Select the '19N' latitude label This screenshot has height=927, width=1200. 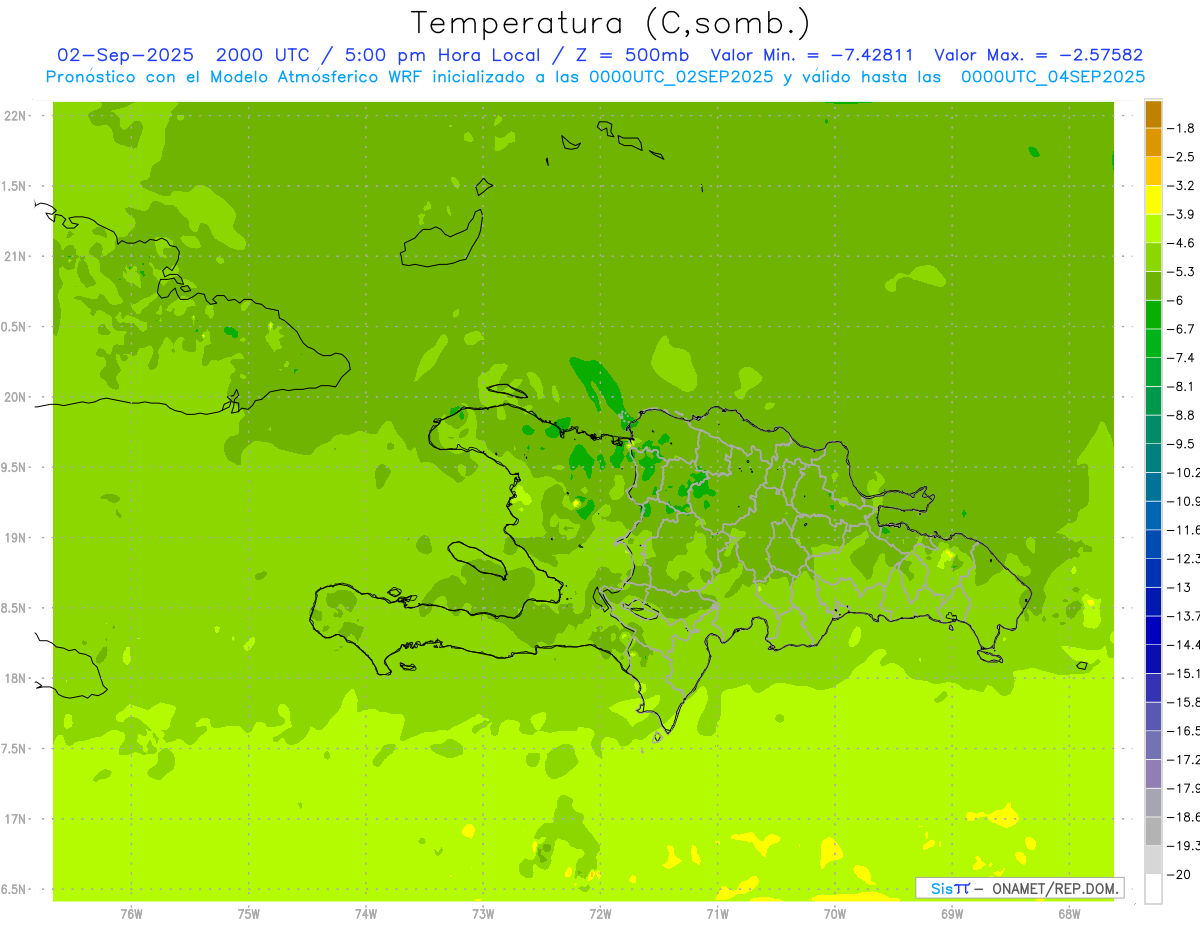click(16, 538)
